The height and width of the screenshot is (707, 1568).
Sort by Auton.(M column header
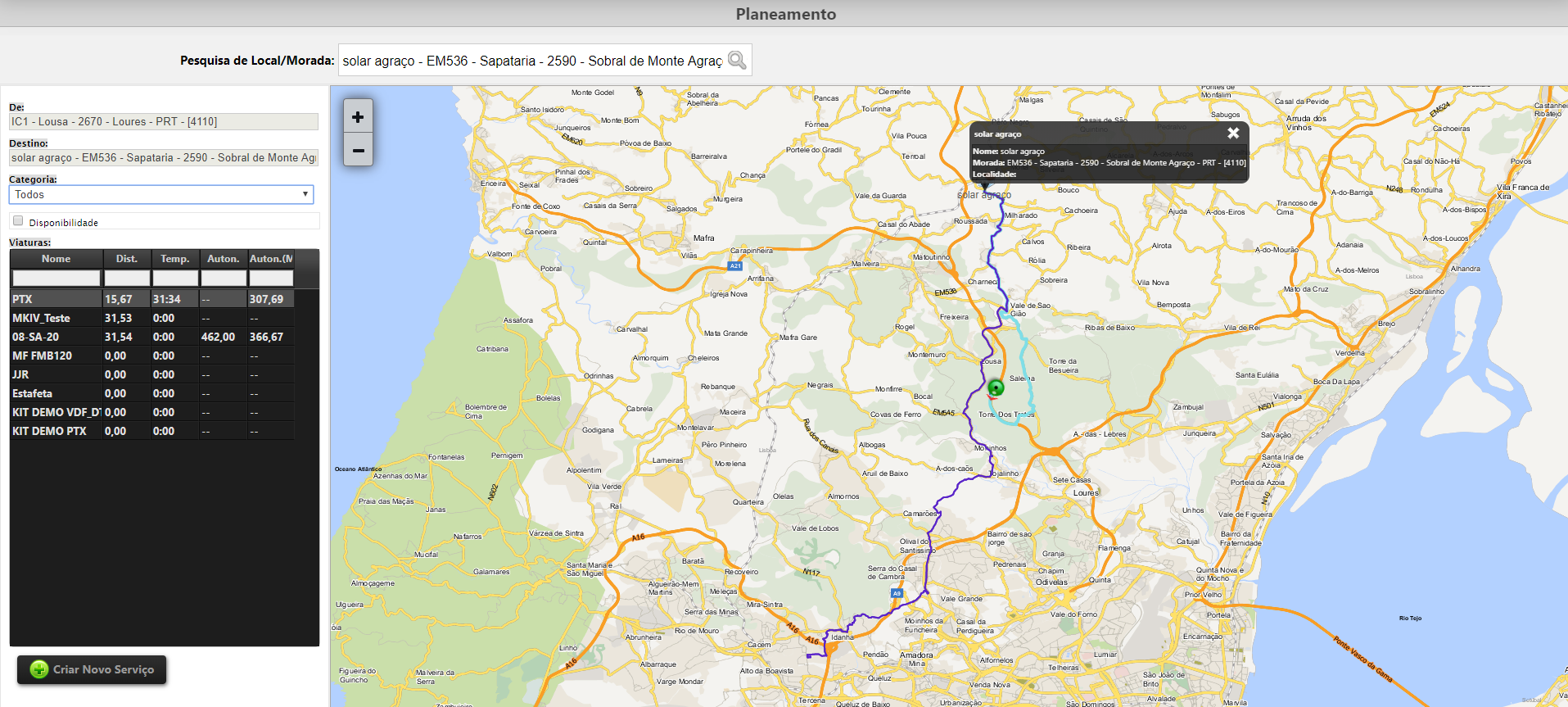pyautogui.click(x=271, y=259)
